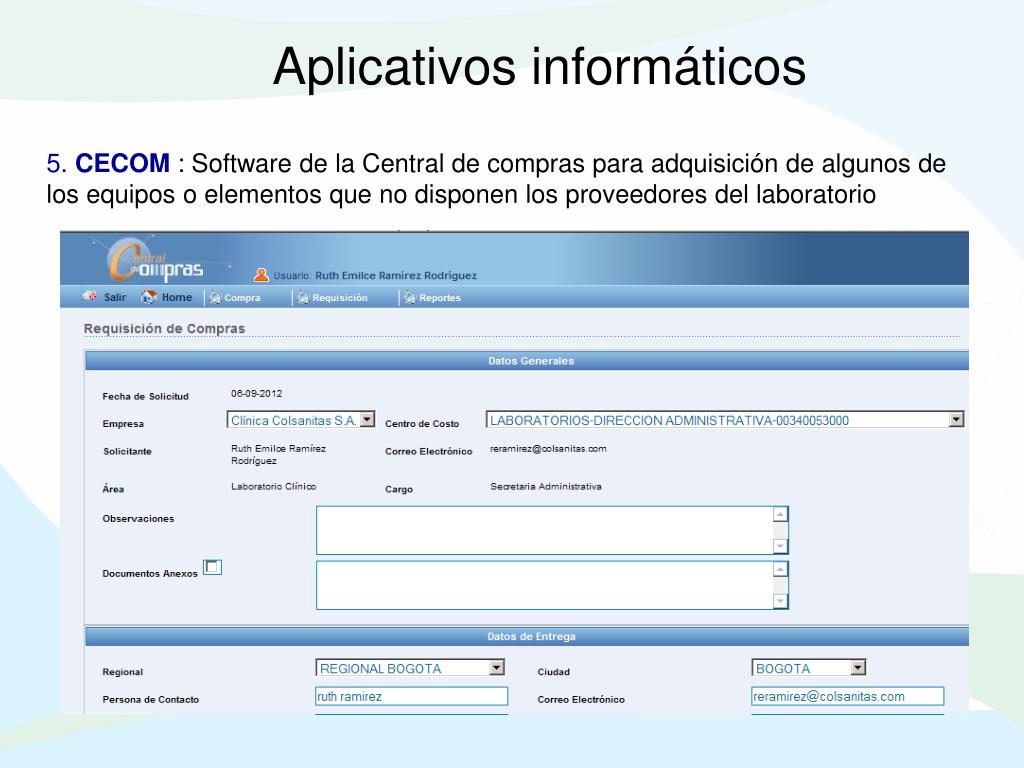Open the Requisición menu
Image resolution: width=1024 pixels, height=768 pixels.
340,298
